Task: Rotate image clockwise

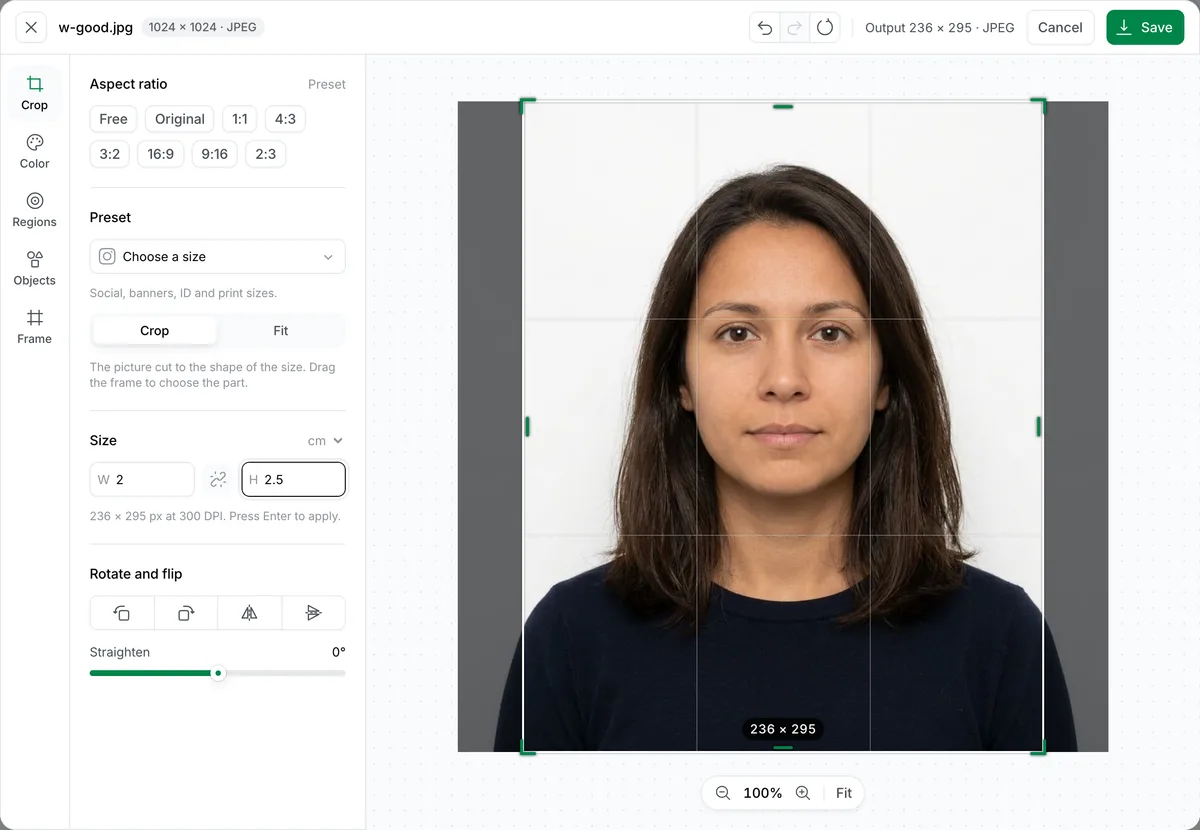Action: tap(186, 613)
